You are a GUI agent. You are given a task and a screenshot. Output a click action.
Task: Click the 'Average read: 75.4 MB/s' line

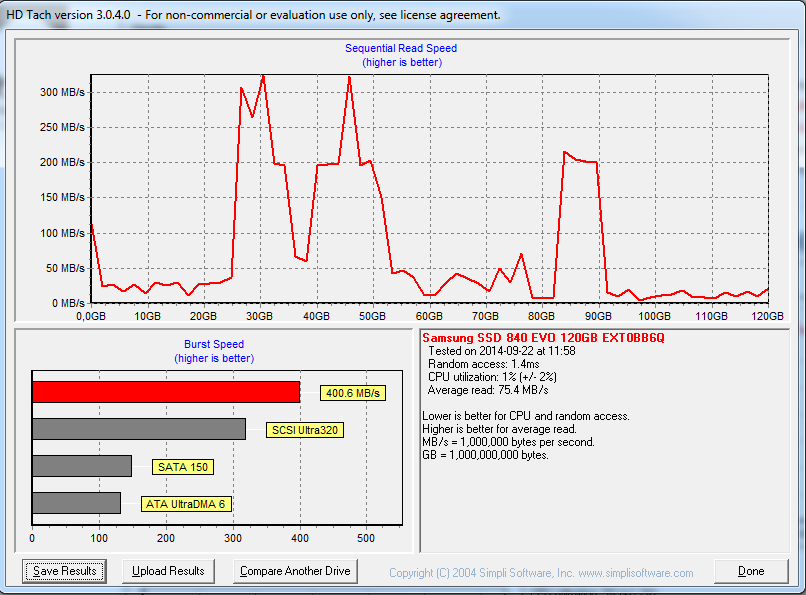coord(488,390)
